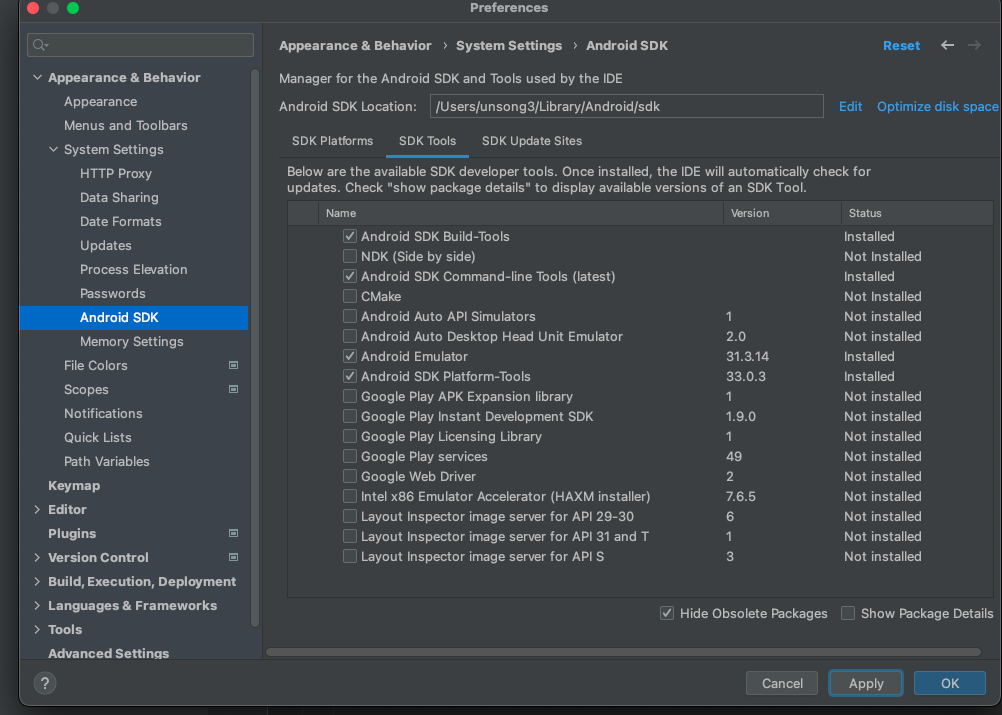
Task: Open the Updates settings page
Action: point(105,245)
